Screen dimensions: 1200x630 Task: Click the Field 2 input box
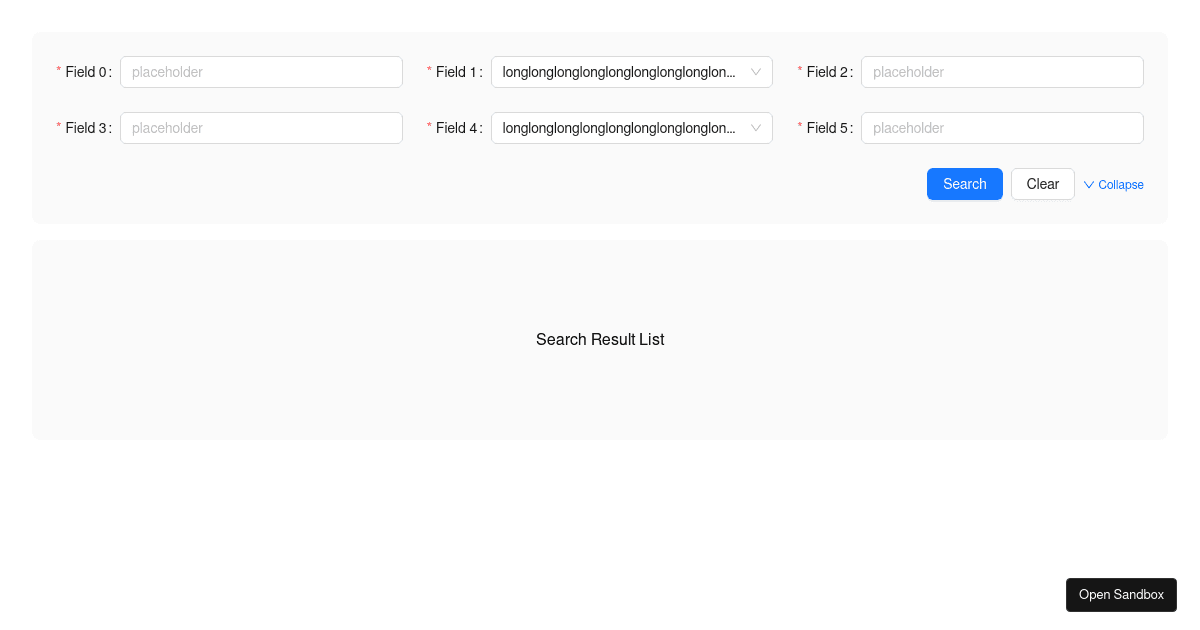tap(1002, 72)
